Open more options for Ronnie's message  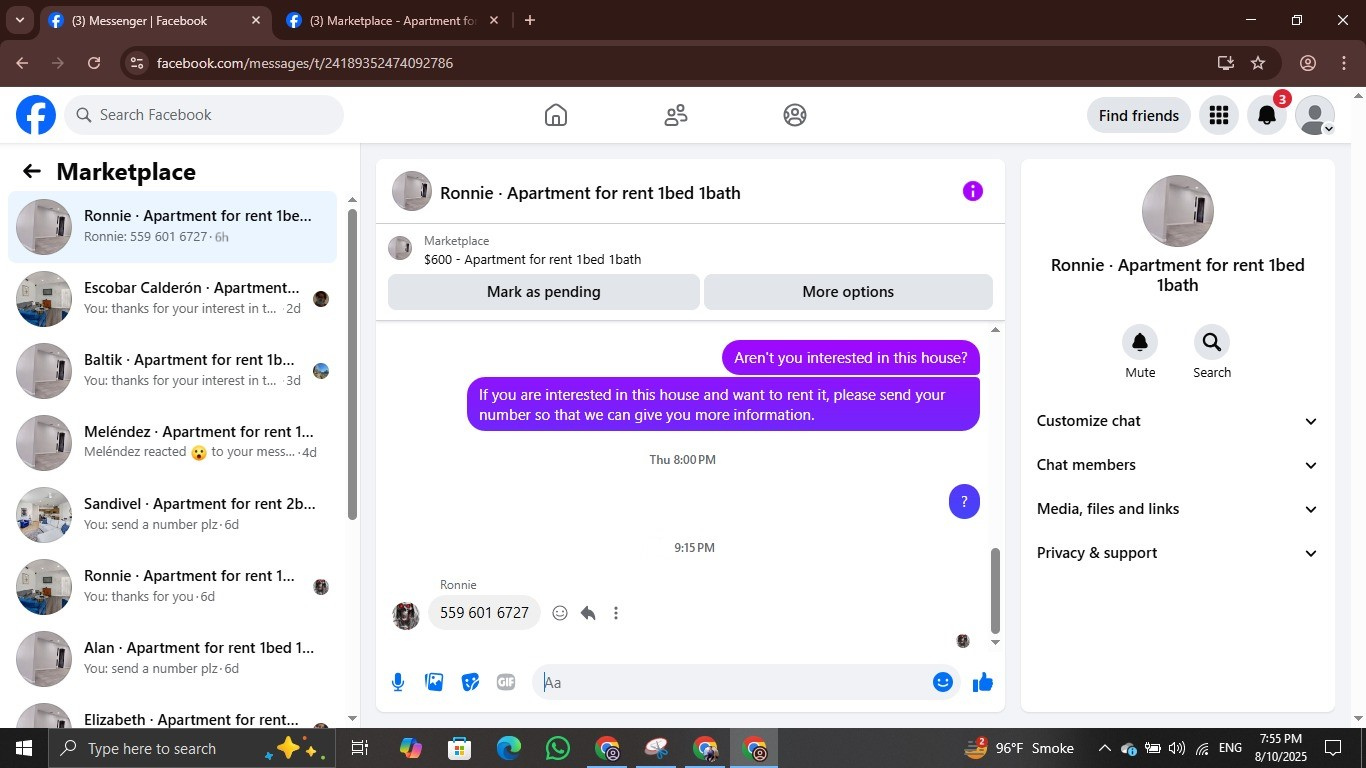616,613
